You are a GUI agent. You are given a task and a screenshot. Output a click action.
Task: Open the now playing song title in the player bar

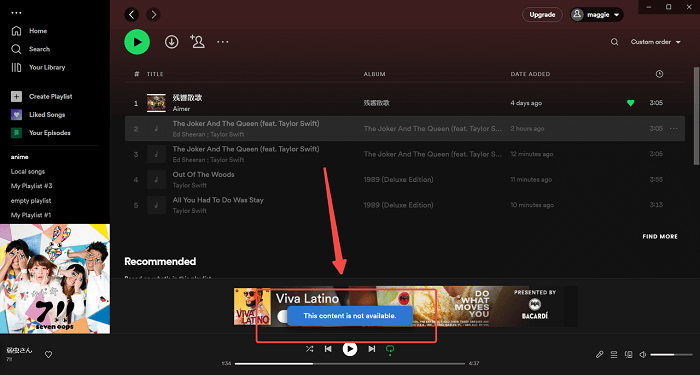click(x=19, y=350)
